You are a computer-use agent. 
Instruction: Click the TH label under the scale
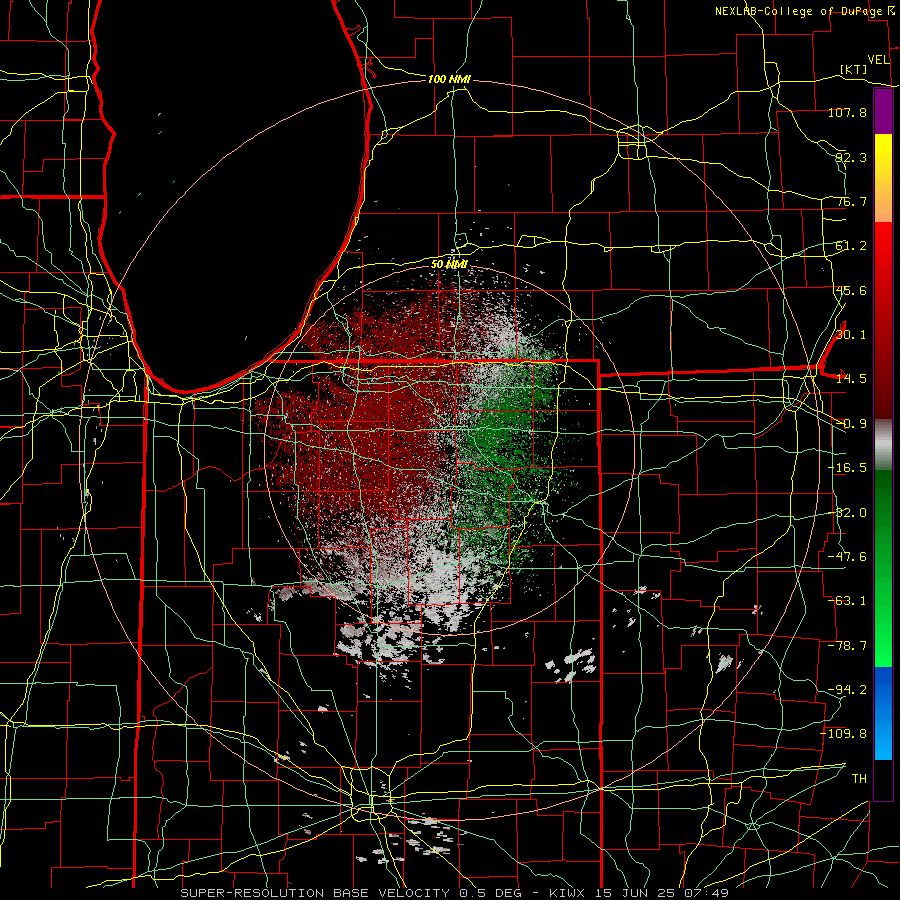click(859, 778)
